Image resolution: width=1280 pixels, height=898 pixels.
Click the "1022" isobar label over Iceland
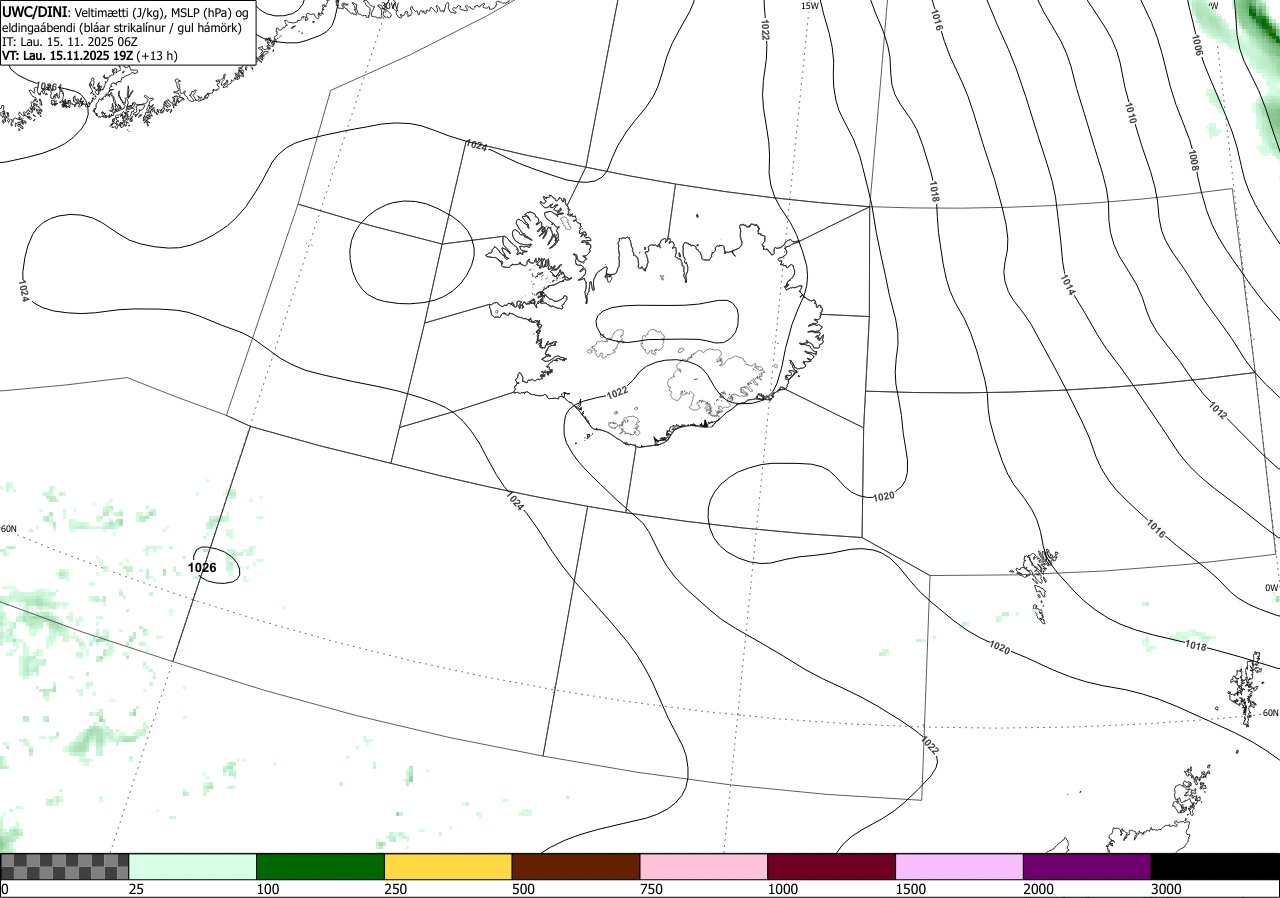[618, 393]
